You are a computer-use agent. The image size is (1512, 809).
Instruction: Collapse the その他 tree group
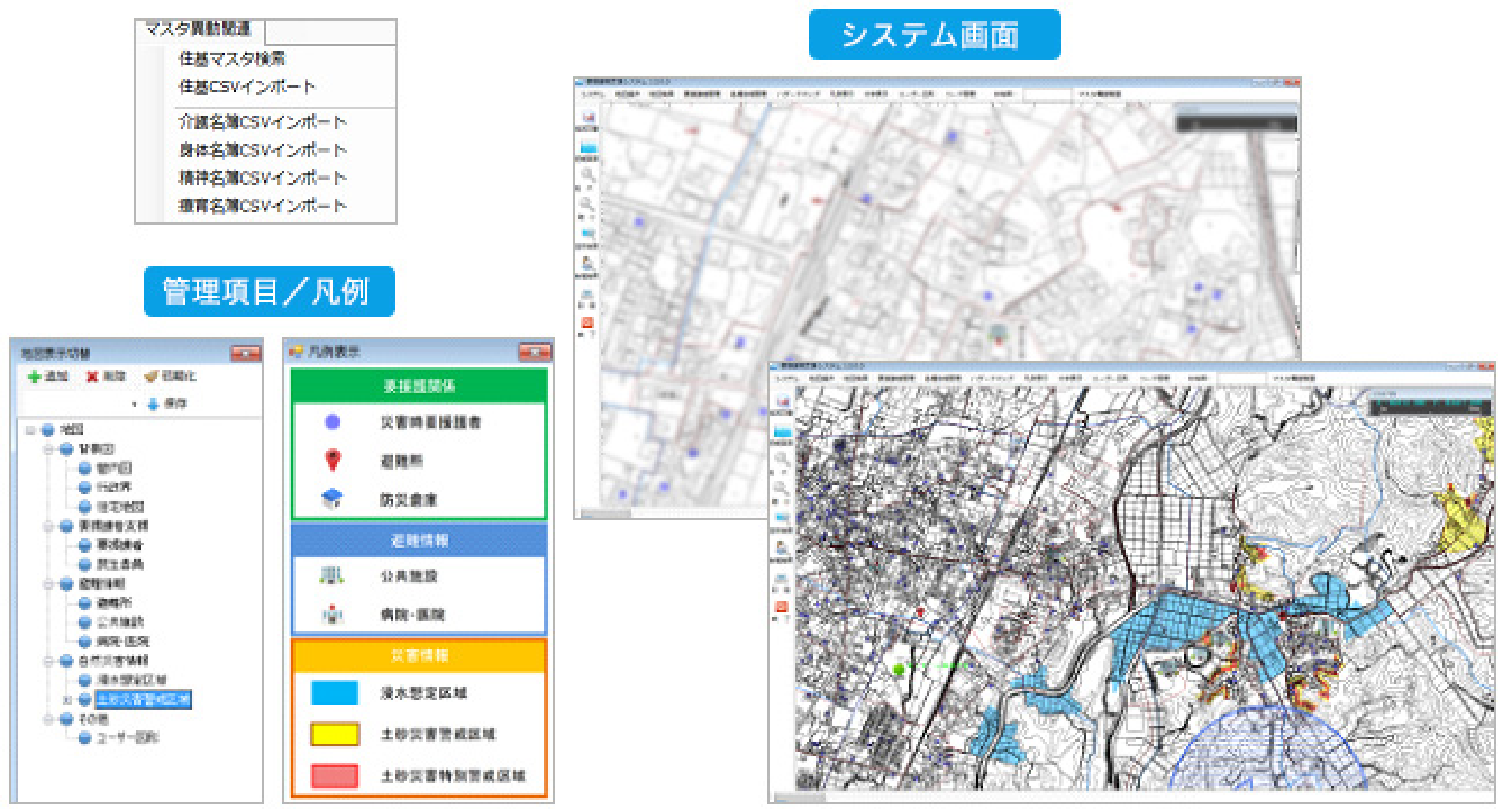48,719
